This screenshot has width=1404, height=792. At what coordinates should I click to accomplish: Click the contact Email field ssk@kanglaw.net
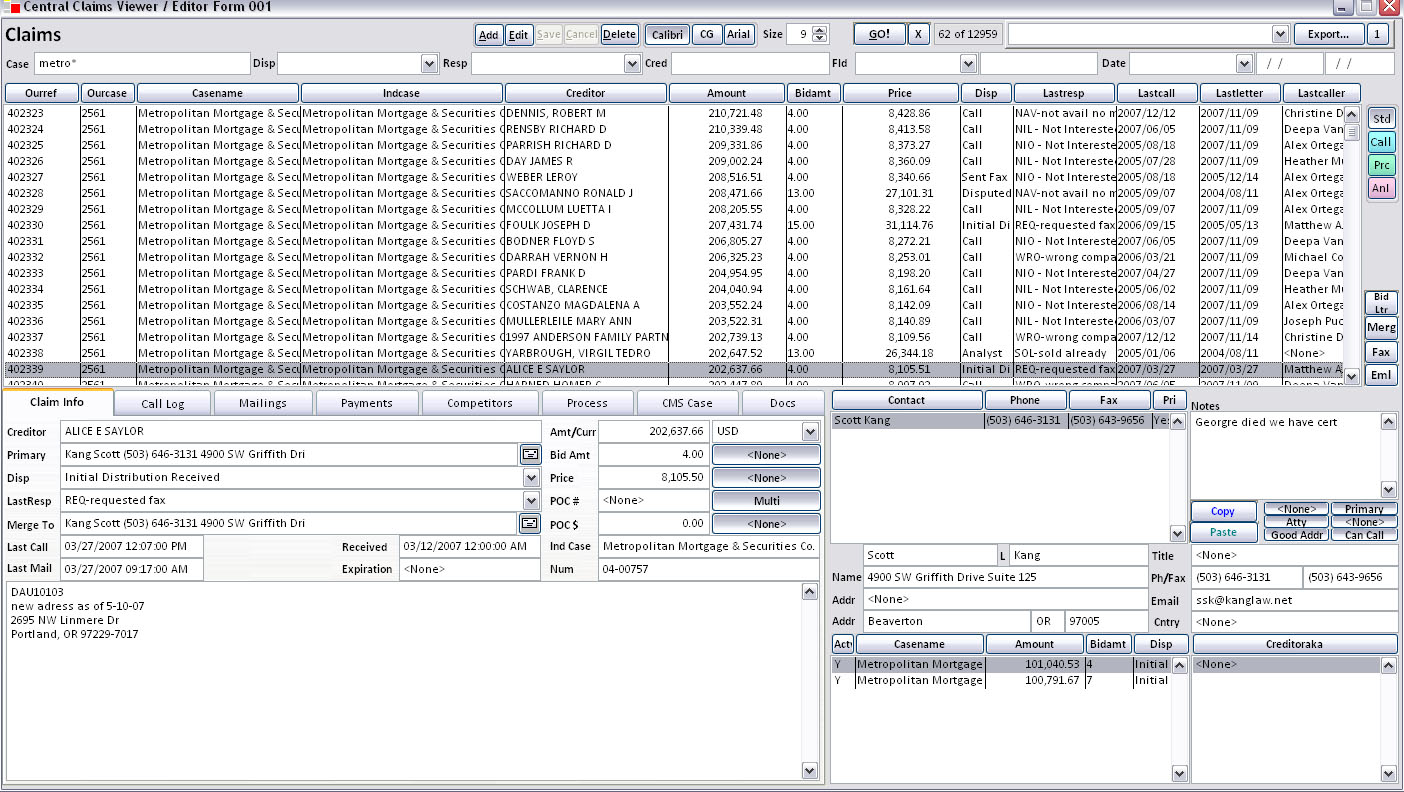pyautogui.click(x=1295, y=600)
